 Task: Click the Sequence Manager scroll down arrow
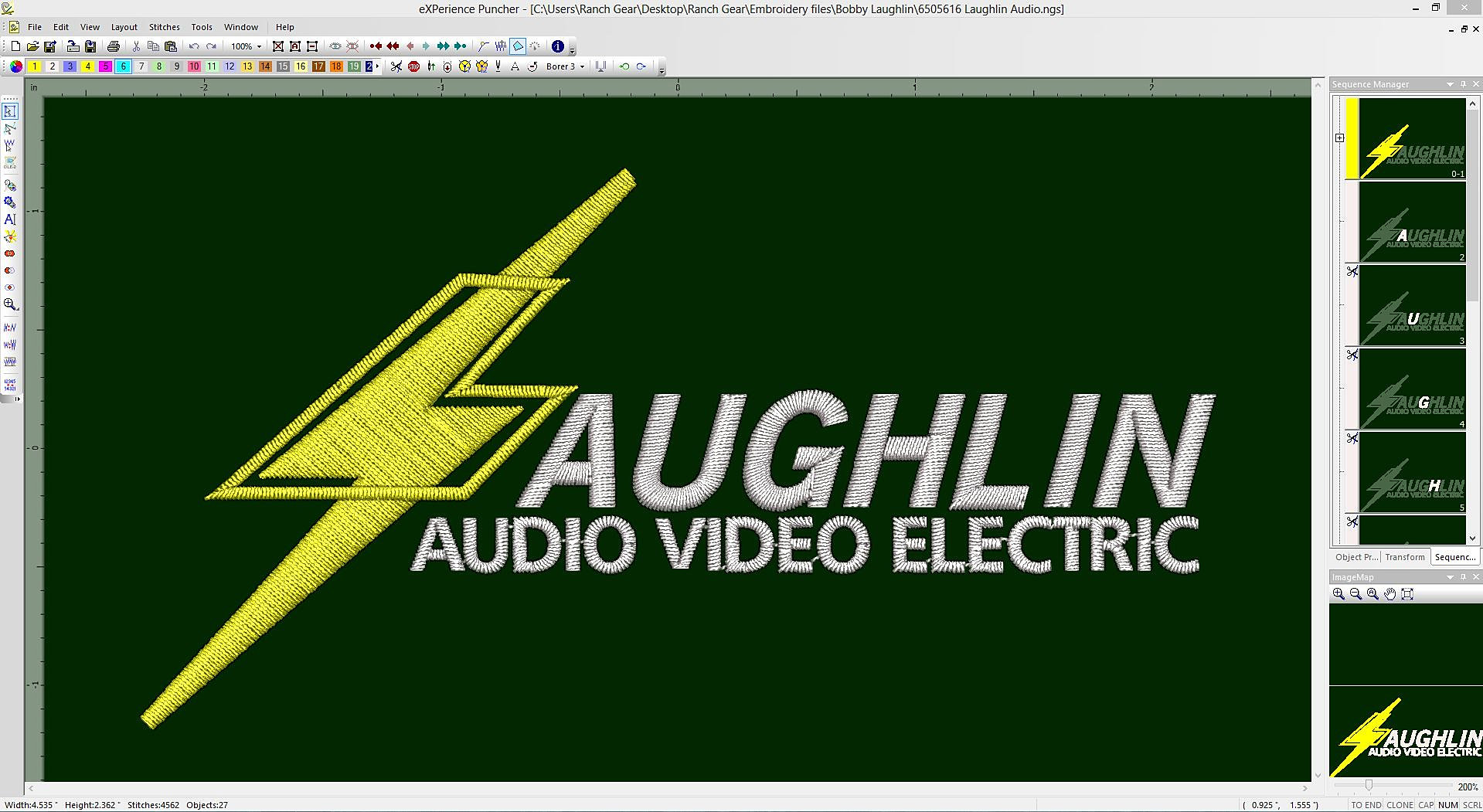[1473, 539]
